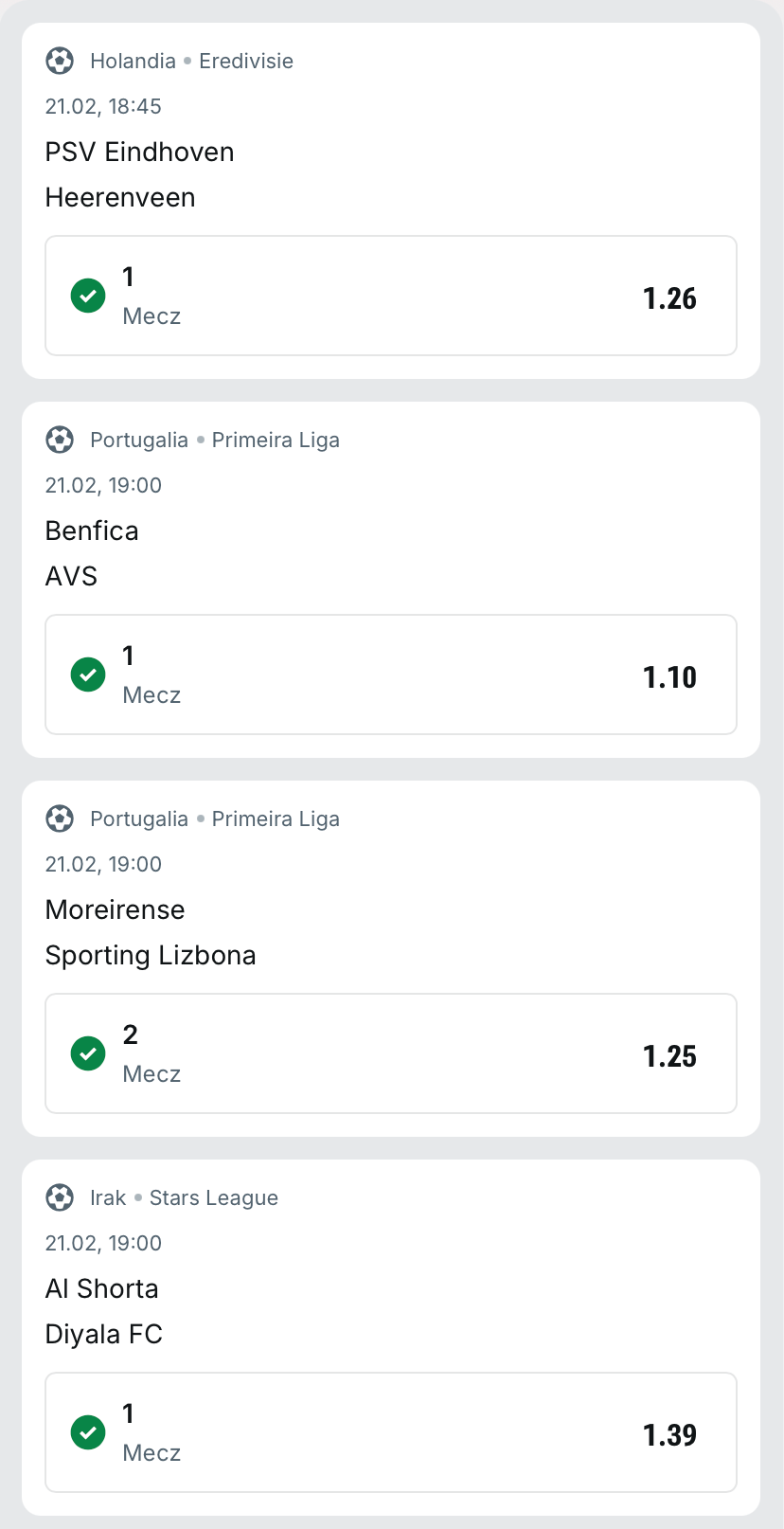Click green checkmark for the Al Shorta bet
Viewport: 784px width, 1529px height.
tap(88, 1432)
